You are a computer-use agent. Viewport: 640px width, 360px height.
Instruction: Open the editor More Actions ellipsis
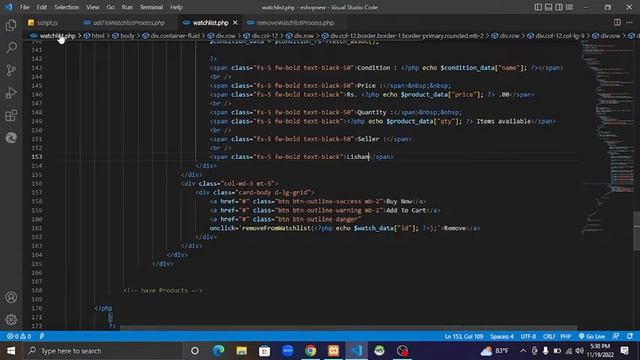tap(629, 22)
